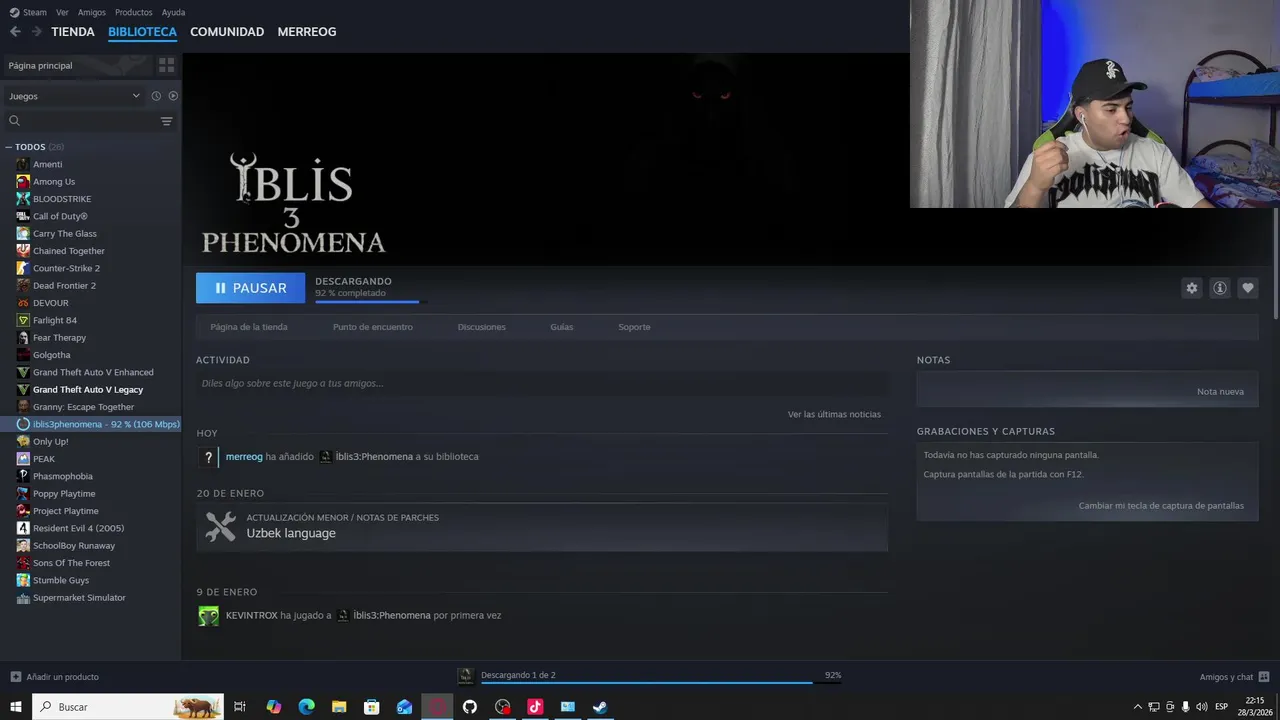Add game to favorites heart icon
This screenshot has width=1280, height=720.
[1247, 288]
